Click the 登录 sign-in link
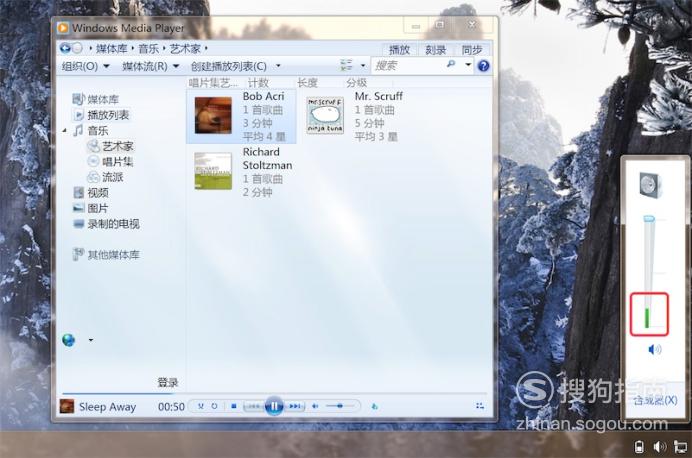The width and height of the screenshot is (692, 458). 168,383
